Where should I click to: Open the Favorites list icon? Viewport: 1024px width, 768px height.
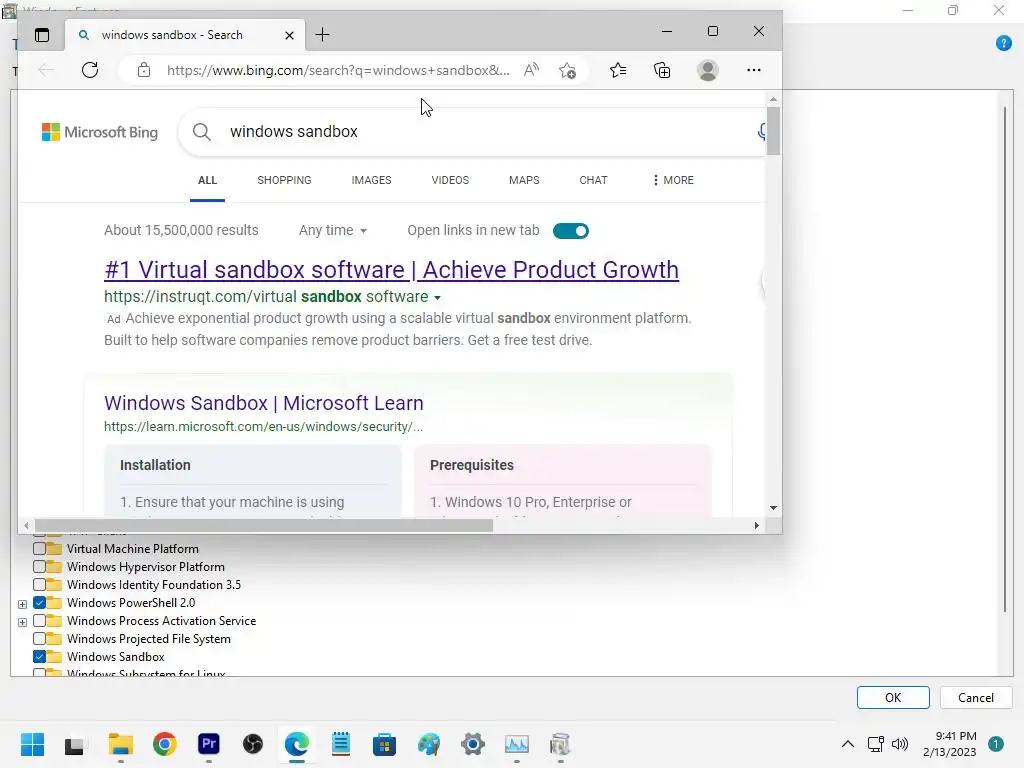[x=618, y=70]
